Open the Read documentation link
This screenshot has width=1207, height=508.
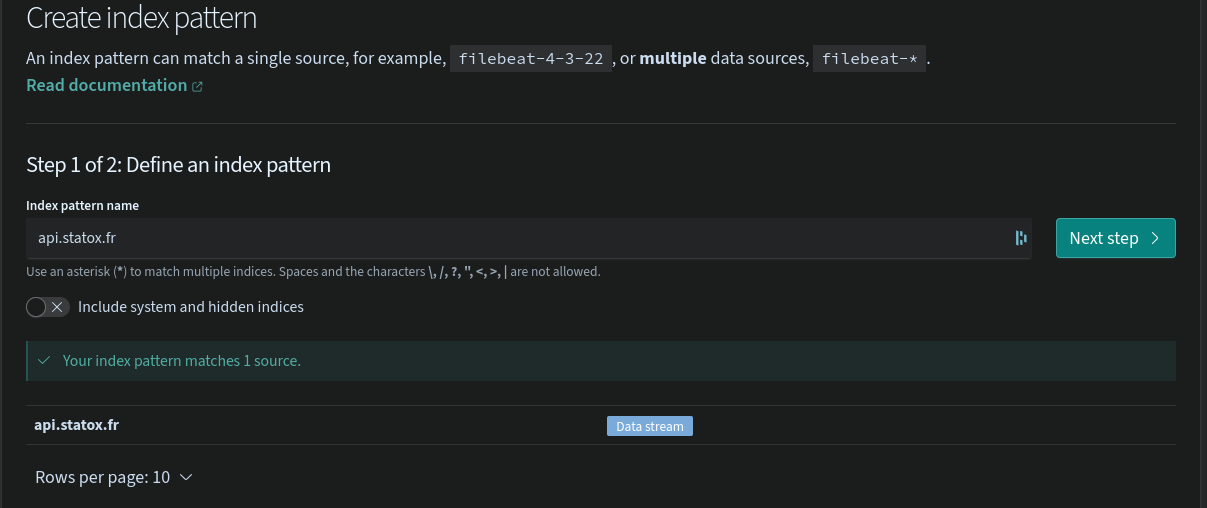106,85
